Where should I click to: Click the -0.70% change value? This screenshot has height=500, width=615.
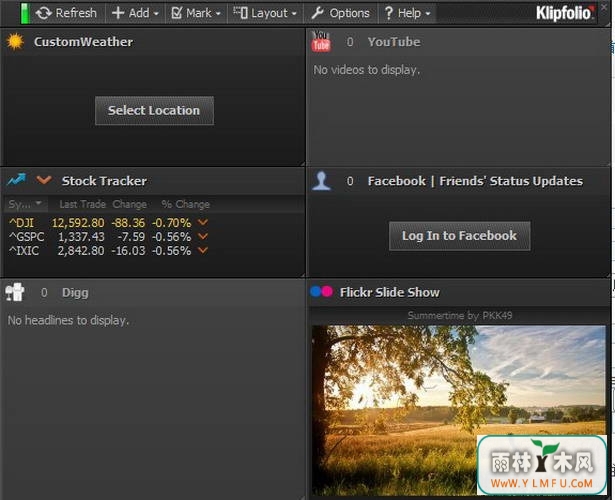point(171,223)
